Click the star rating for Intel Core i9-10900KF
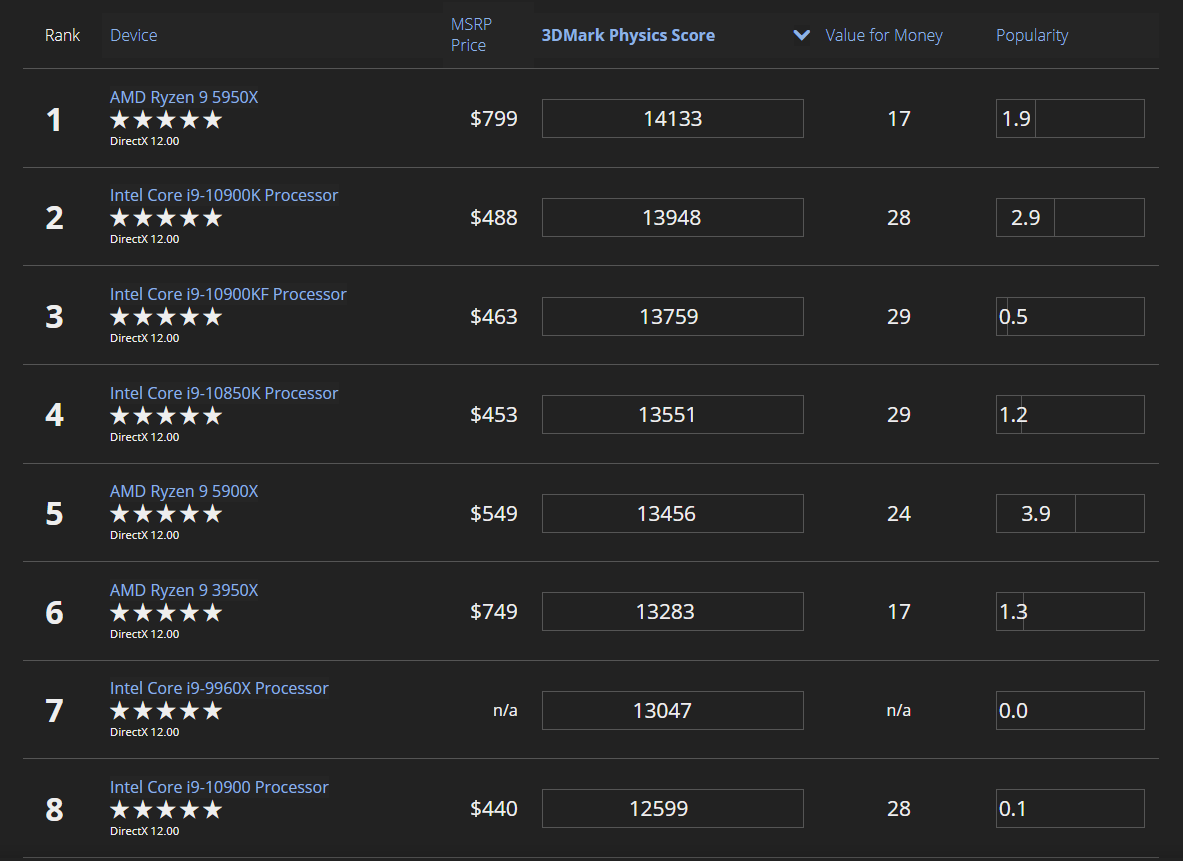The image size is (1183, 861). click(x=166, y=317)
